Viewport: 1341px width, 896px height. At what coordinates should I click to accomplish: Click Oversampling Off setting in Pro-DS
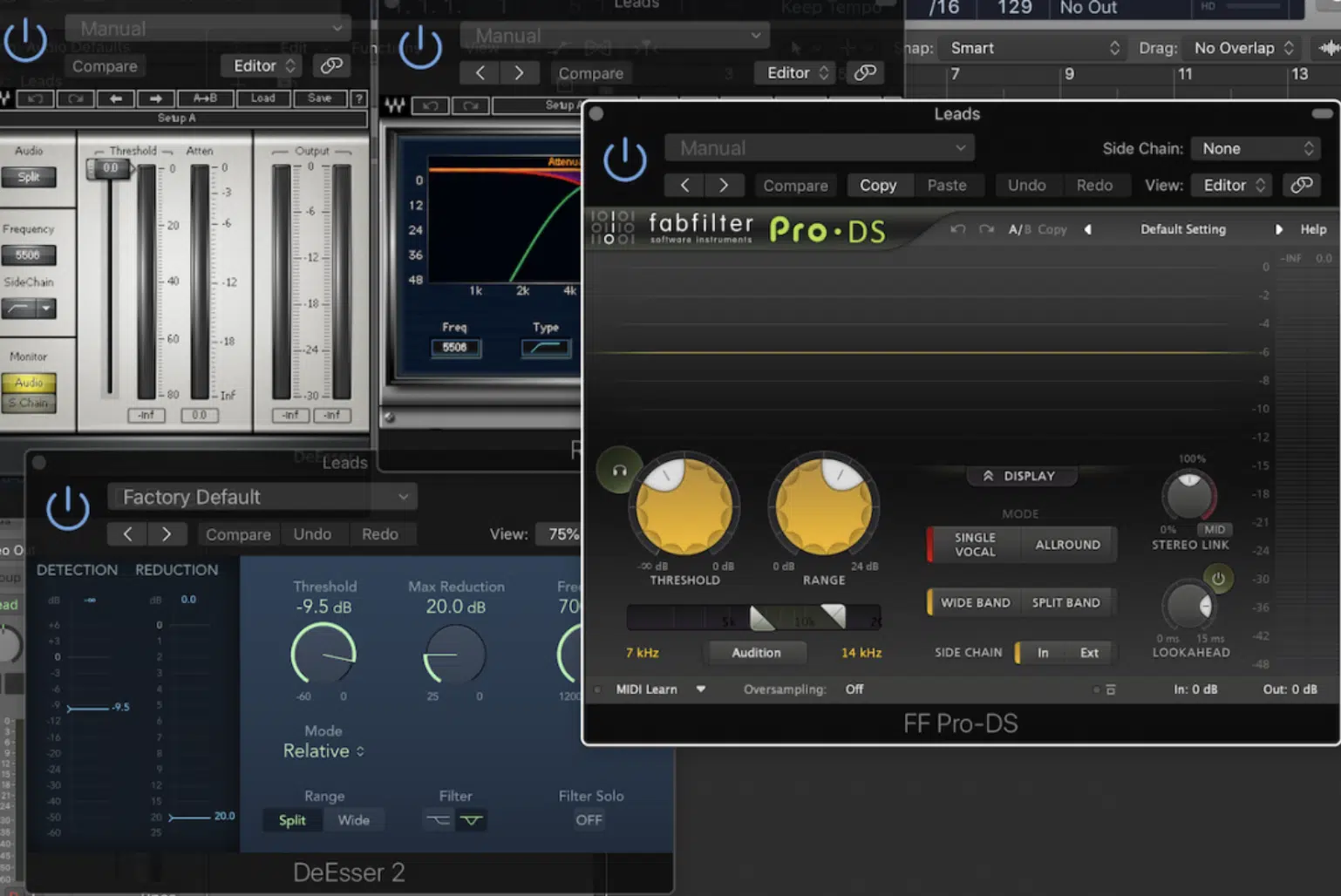pyautogui.click(x=854, y=689)
